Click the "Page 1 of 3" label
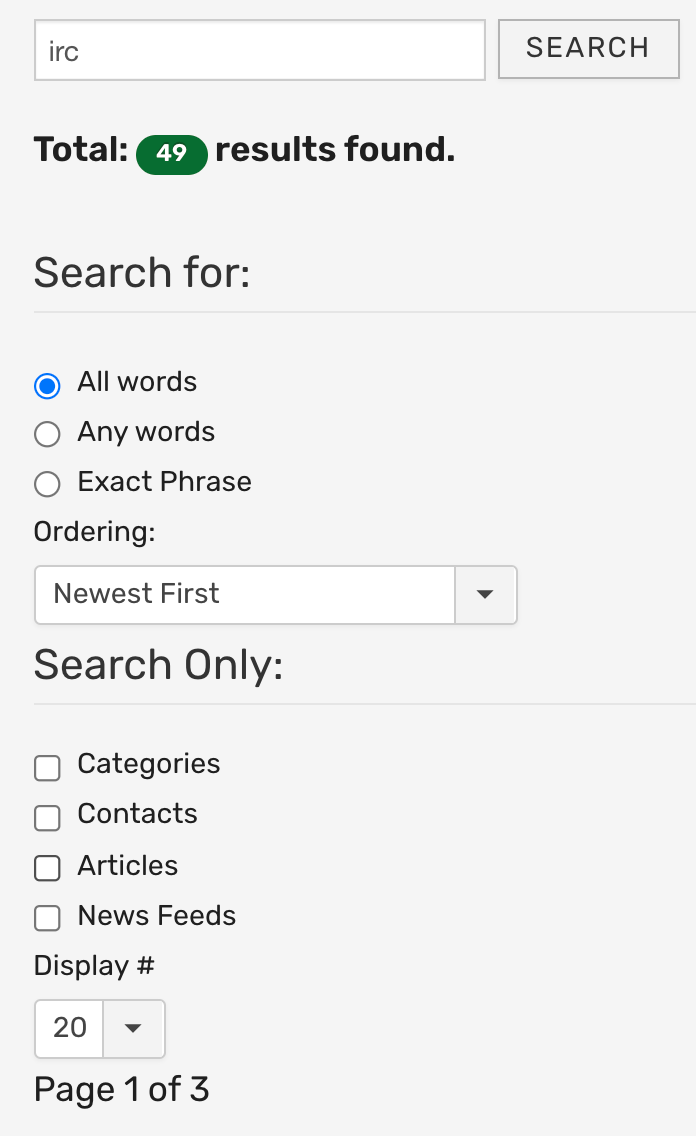The image size is (696, 1136). 121,1089
